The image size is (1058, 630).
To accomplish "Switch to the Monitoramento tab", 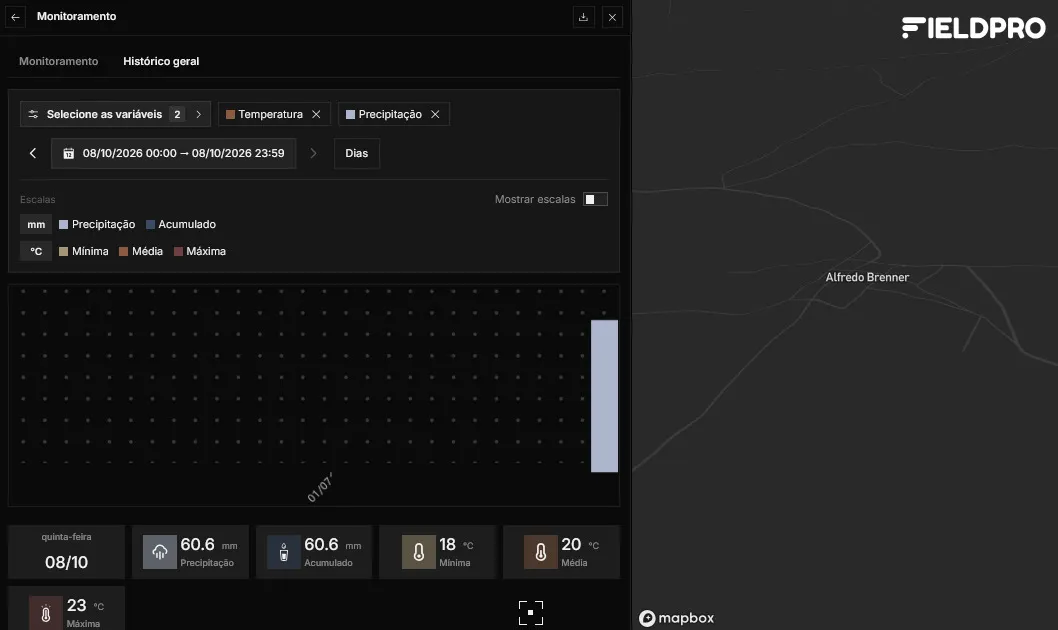I will coord(59,61).
